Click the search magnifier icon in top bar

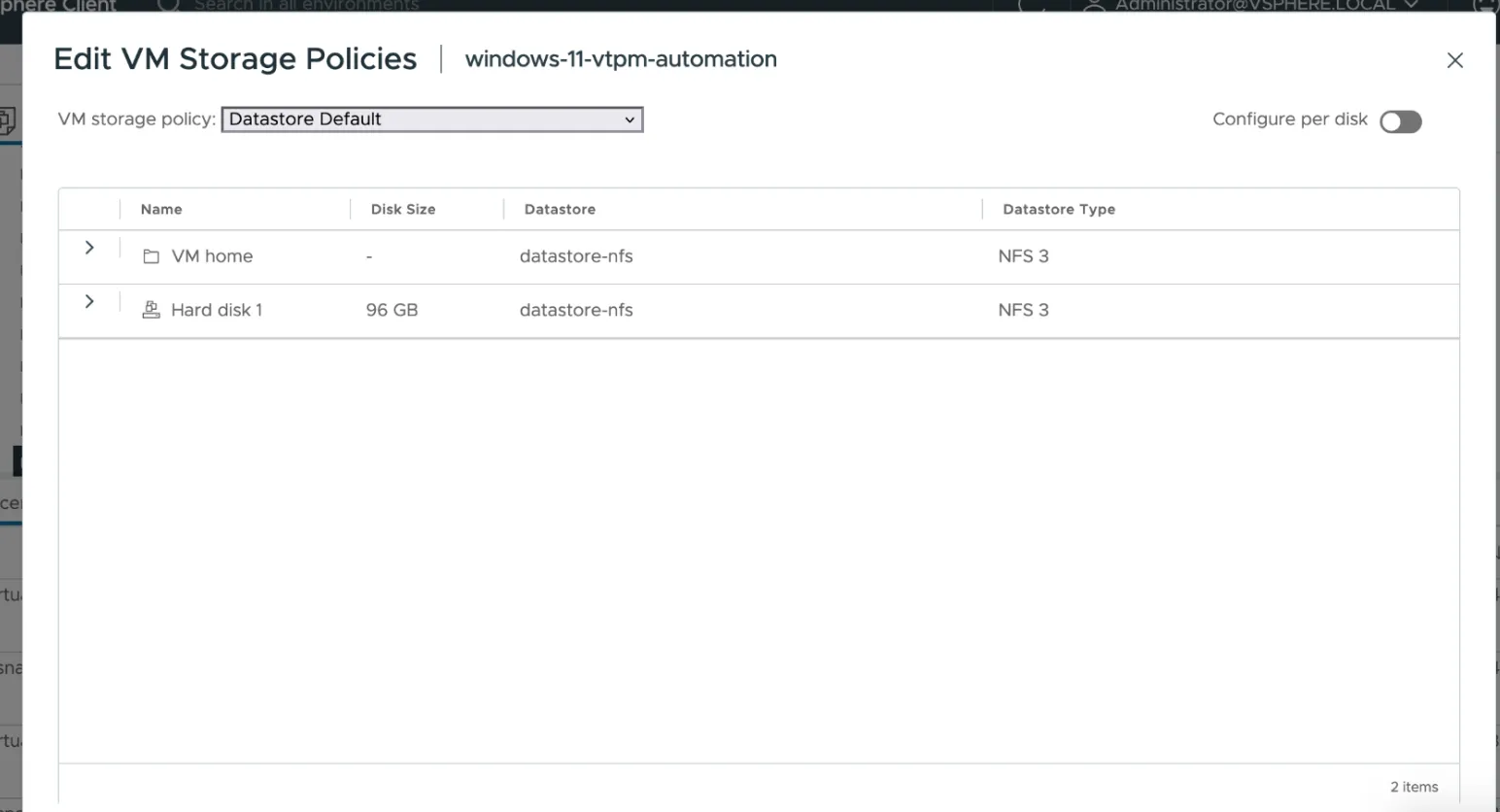point(168,5)
